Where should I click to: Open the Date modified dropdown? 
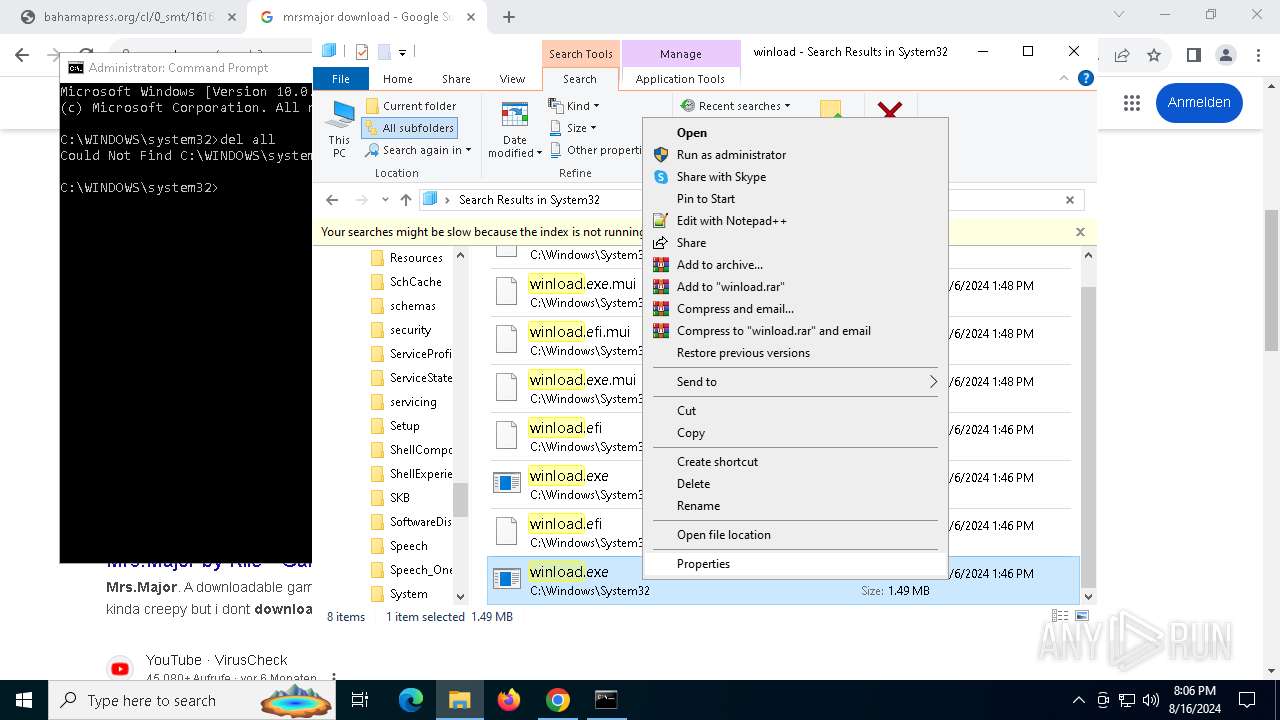point(515,130)
